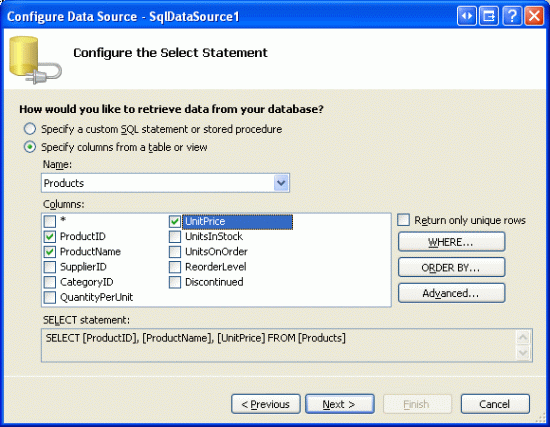Check the Discontinued column checkbox
Screen dimensions: 550x427
point(175,282)
